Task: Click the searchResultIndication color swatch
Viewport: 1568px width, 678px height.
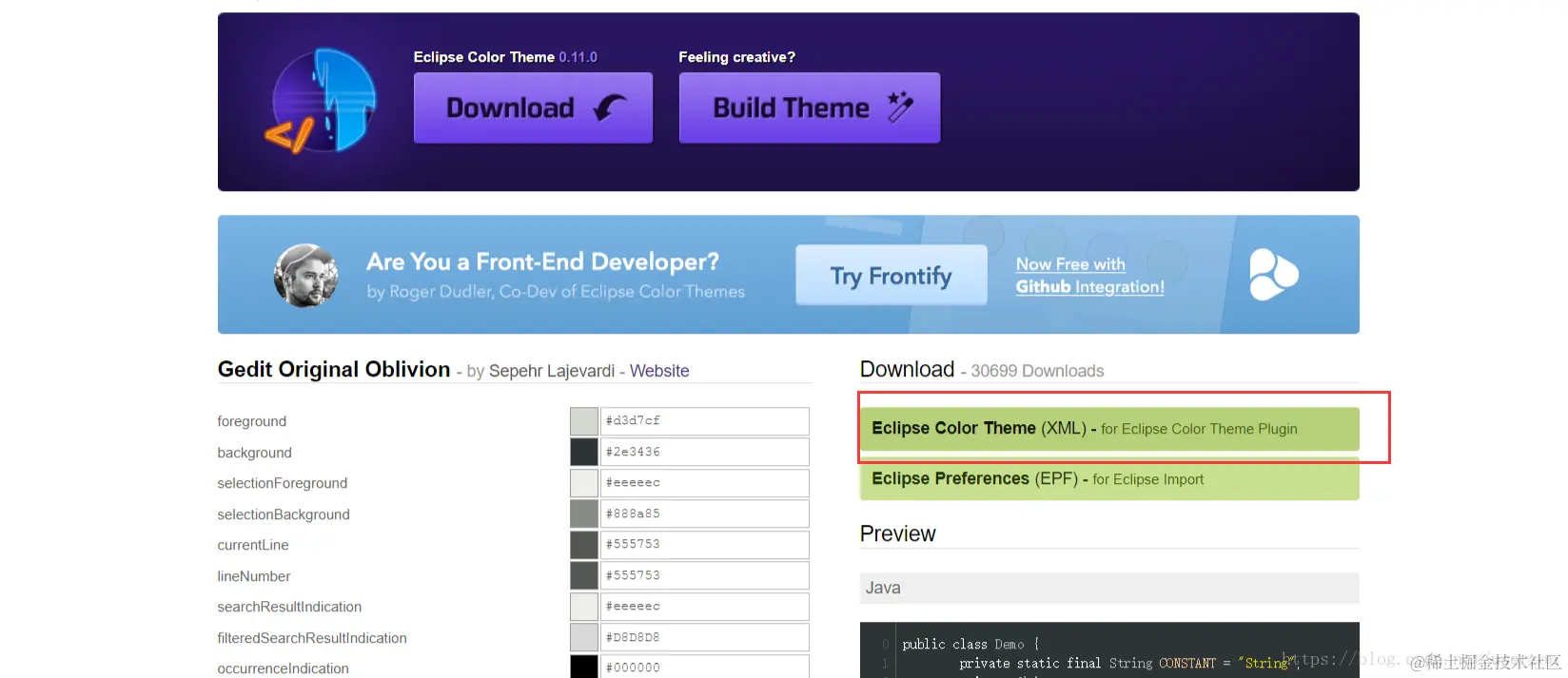Action: pyautogui.click(x=584, y=607)
